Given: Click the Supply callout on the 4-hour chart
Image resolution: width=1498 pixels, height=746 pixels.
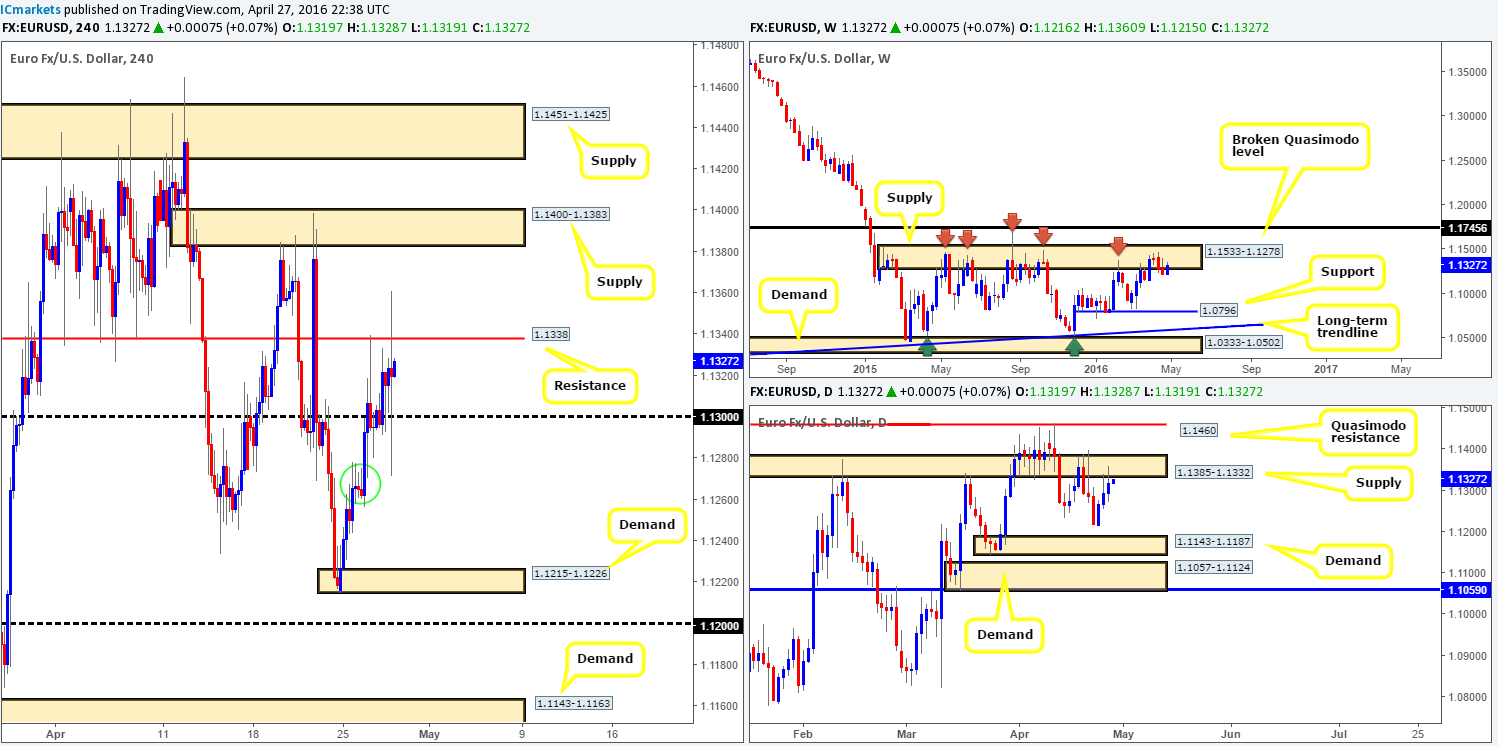Looking at the screenshot, I should tap(614, 160).
